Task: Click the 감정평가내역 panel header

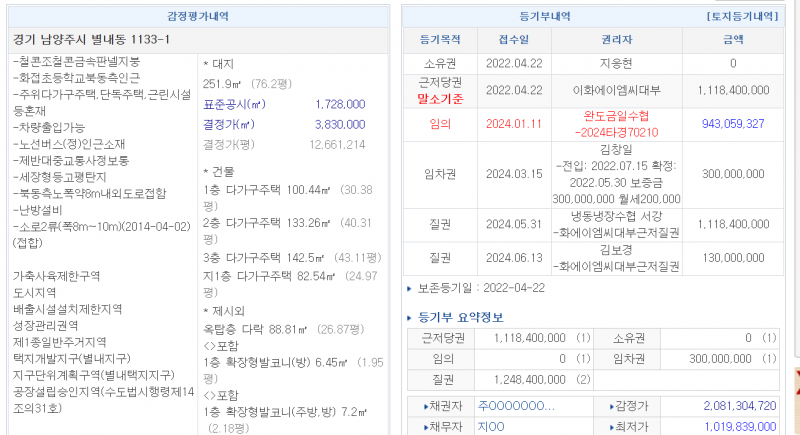Action: 198,16
